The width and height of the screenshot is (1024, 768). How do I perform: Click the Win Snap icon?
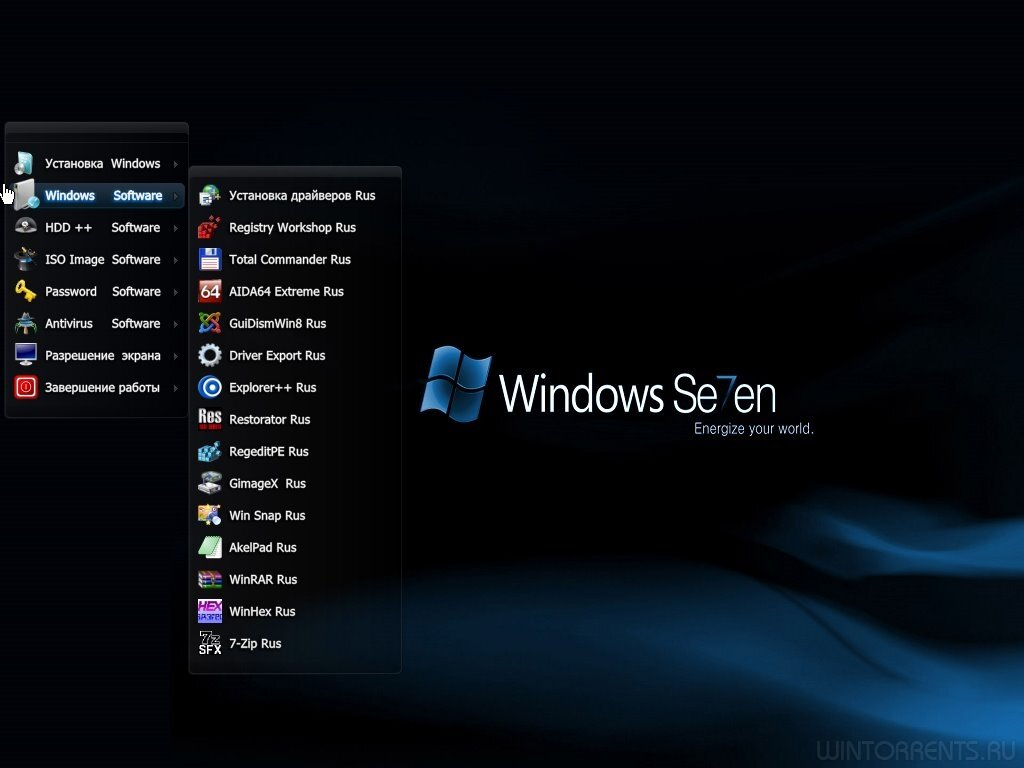(x=210, y=515)
